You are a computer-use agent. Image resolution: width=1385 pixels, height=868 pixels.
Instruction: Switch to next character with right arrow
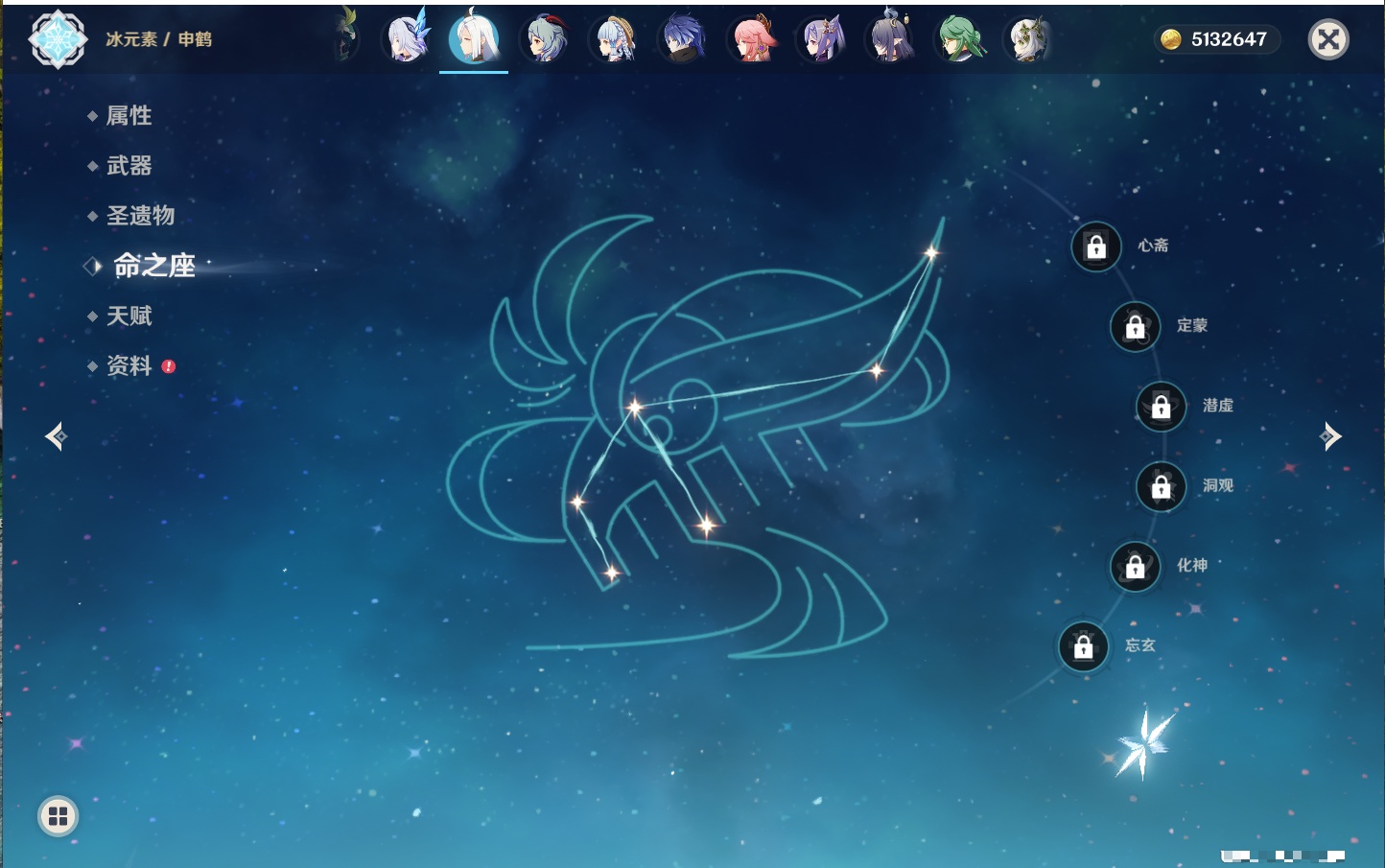[1330, 436]
